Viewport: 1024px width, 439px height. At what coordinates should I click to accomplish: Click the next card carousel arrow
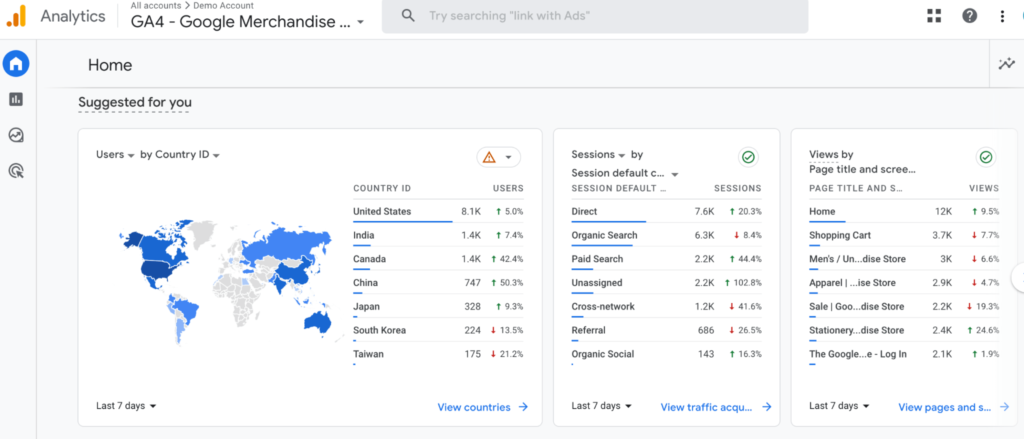[1018, 278]
